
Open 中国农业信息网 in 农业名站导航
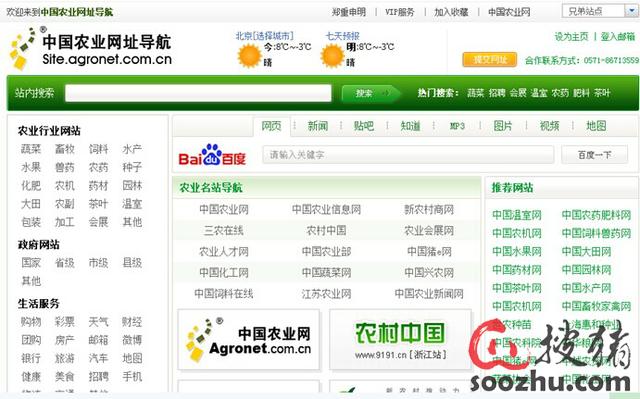(327, 210)
